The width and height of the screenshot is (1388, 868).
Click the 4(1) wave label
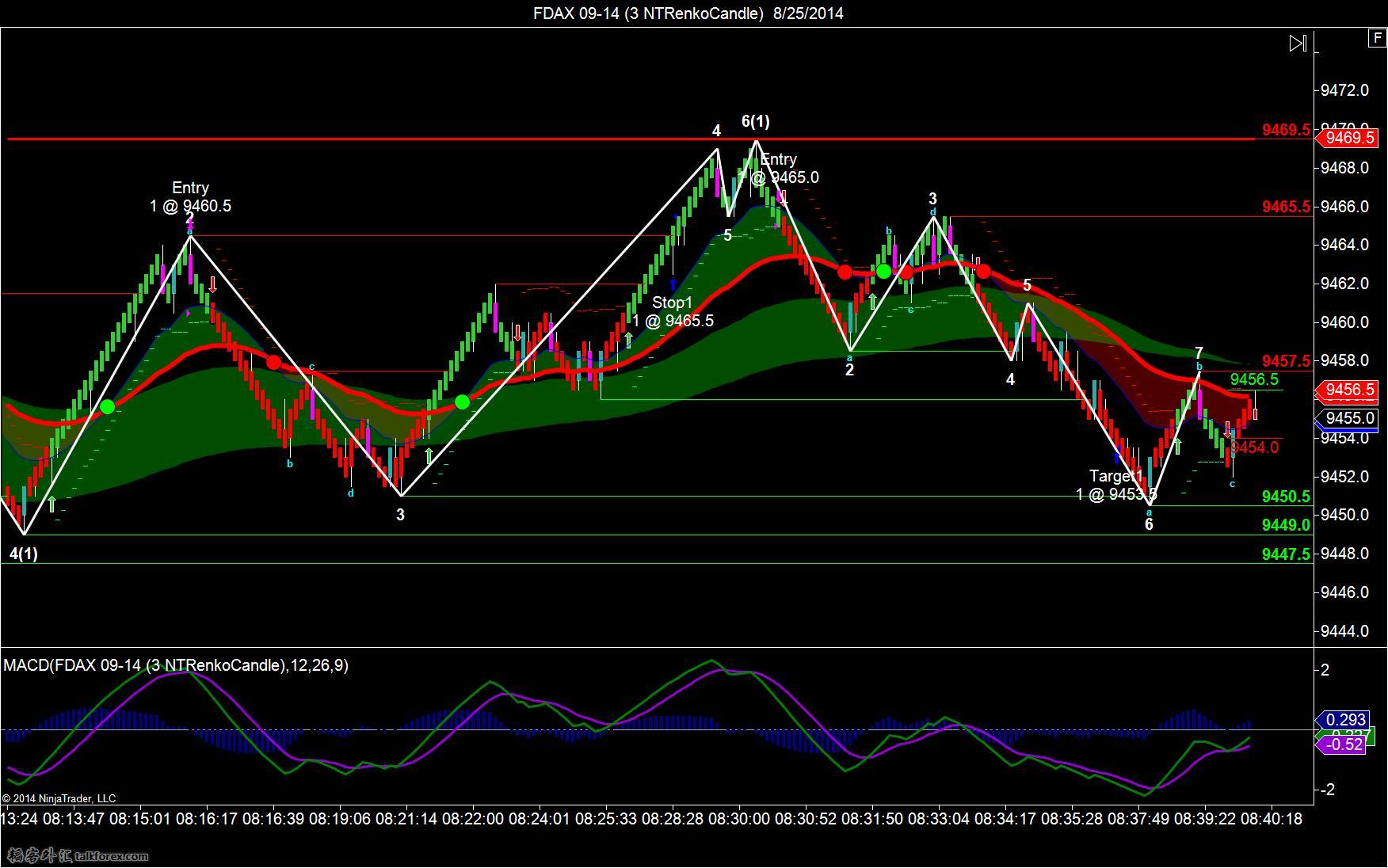(x=24, y=554)
